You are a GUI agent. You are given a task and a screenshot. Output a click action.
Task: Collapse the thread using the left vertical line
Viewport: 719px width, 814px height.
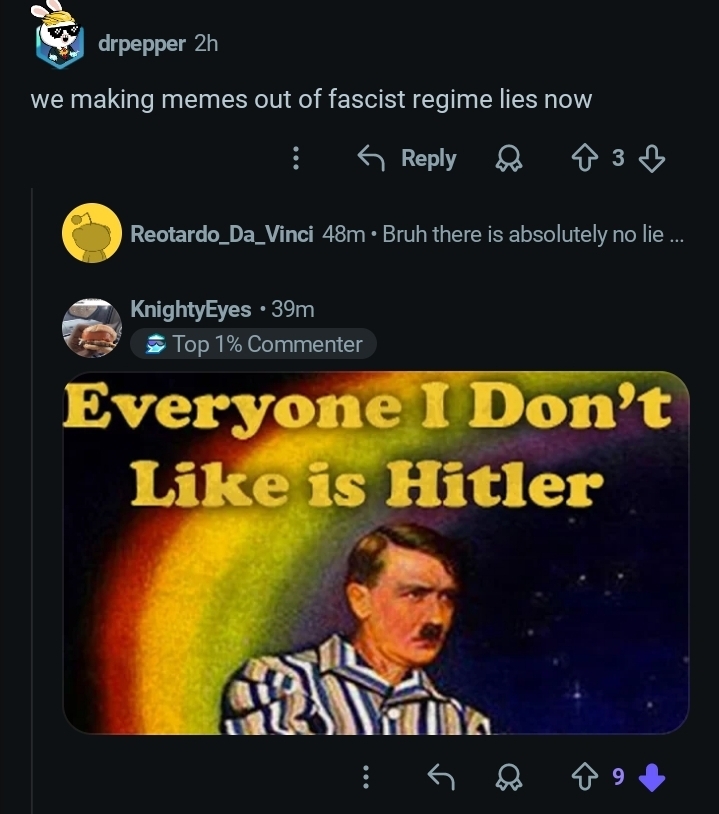click(x=32, y=500)
